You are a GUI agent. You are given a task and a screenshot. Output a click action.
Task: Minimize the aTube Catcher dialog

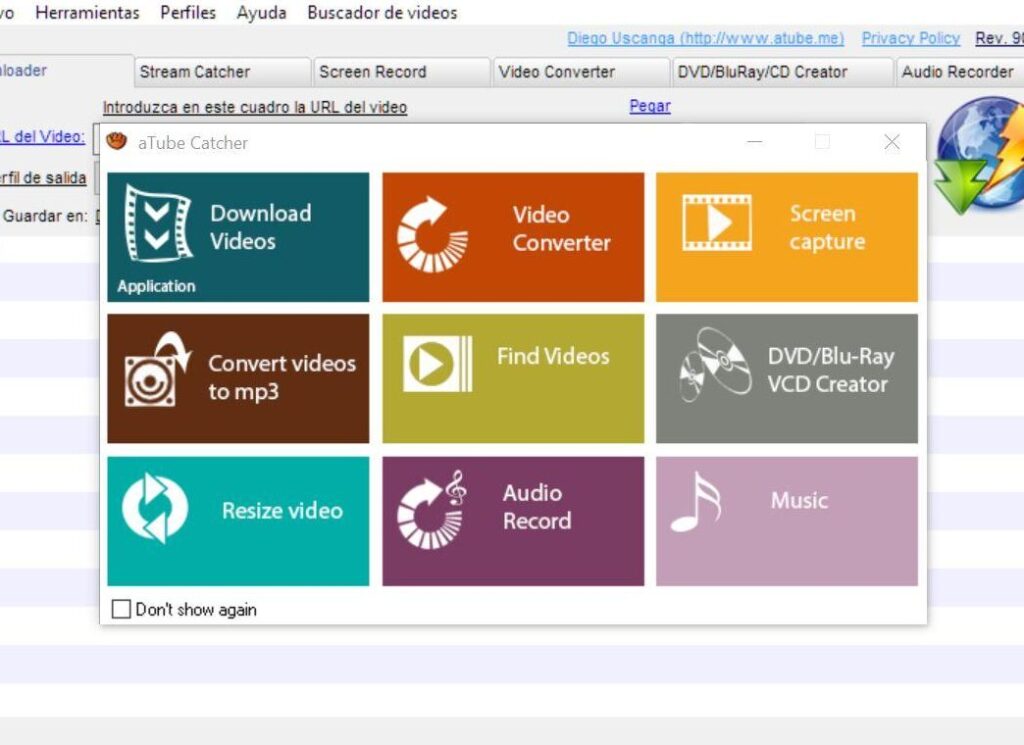coord(754,142)
